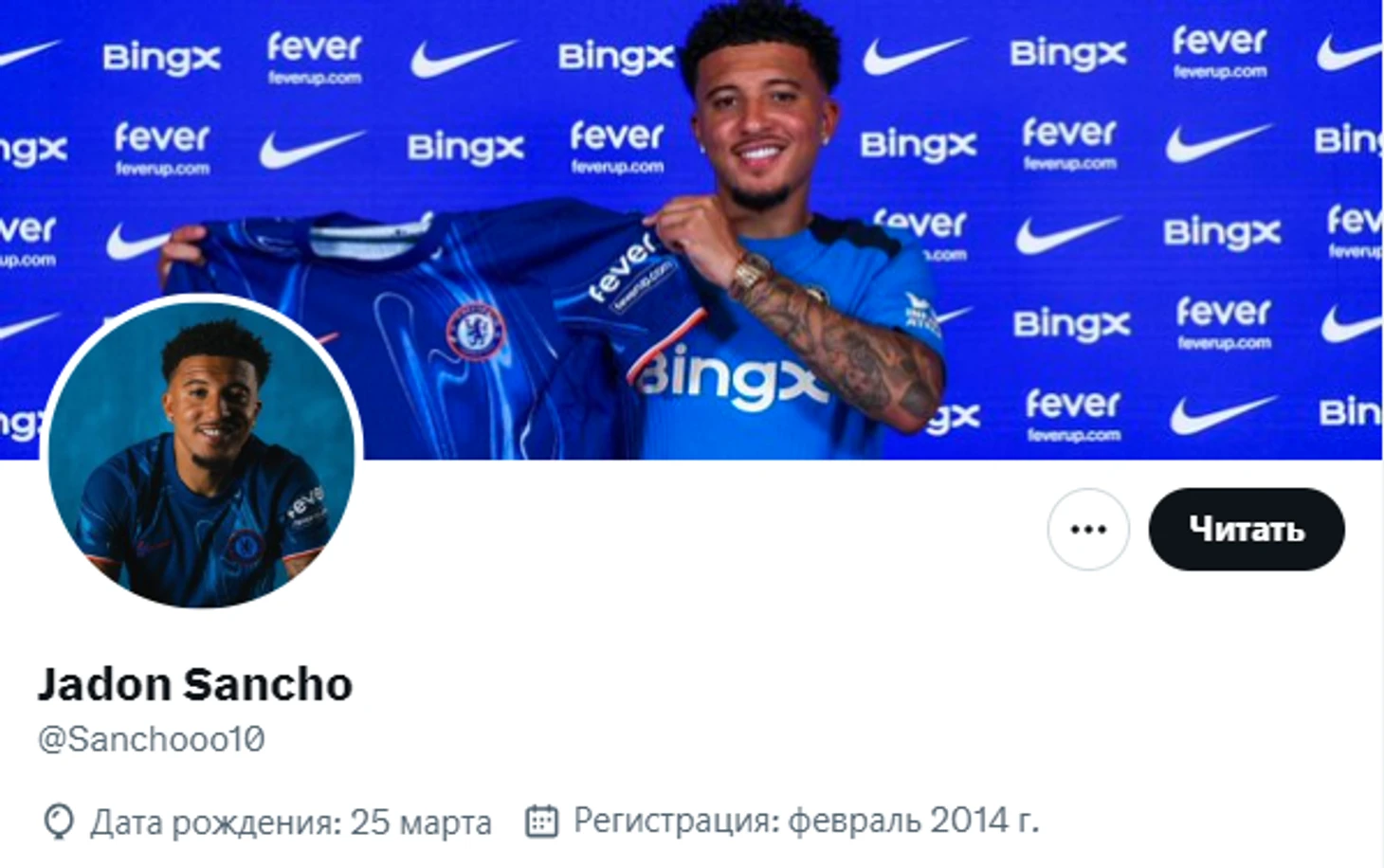Viewport: 1384px width, 868px height.
Task: Open Jadon Sancho's round profile avatar
Action: pyautogui.click(x=201, y=453)
